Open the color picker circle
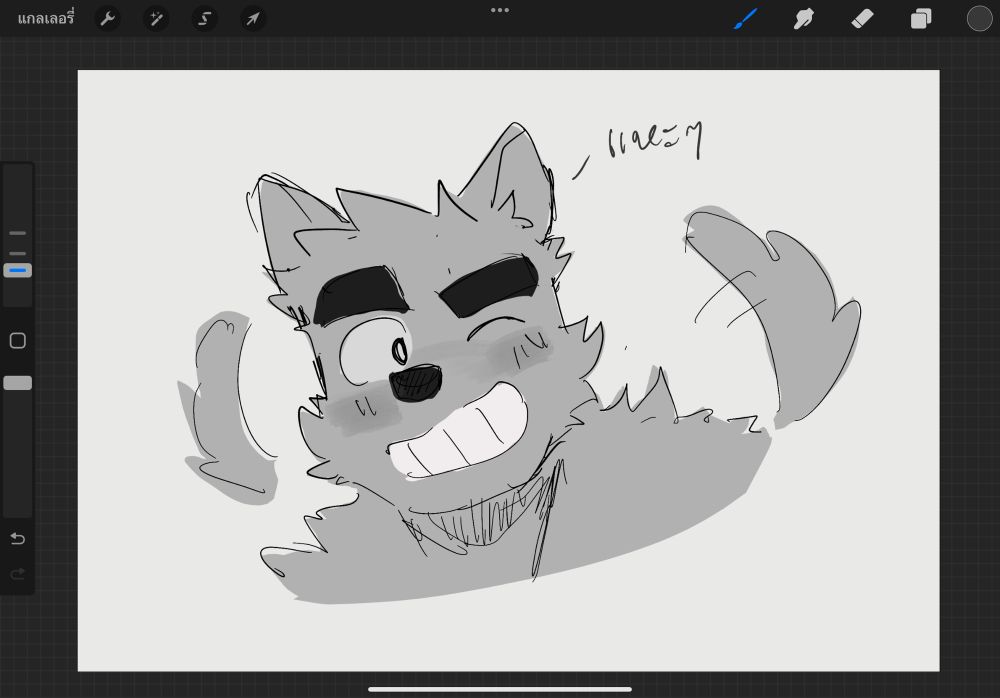This screenshot has width=1000, height=698. pyautogui.click(x=979, y=19)
